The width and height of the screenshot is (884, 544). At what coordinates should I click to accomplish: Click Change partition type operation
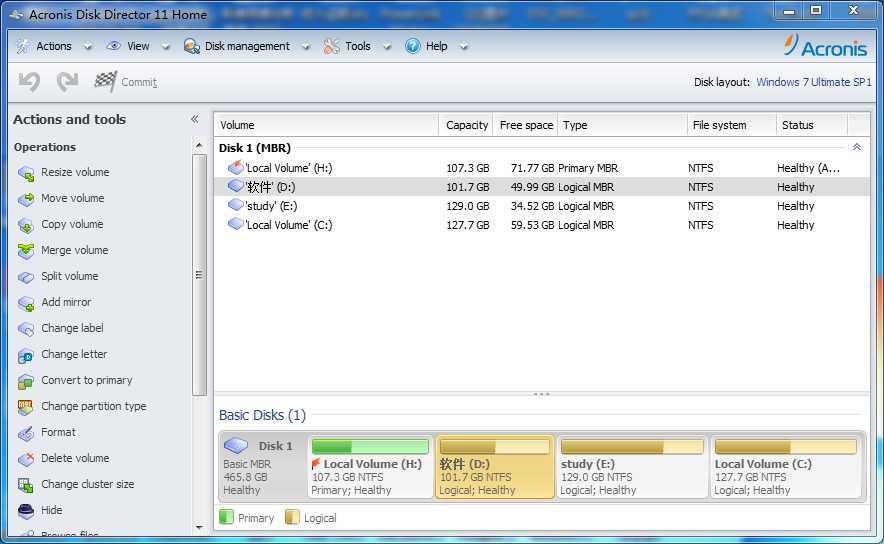(94, 406)
